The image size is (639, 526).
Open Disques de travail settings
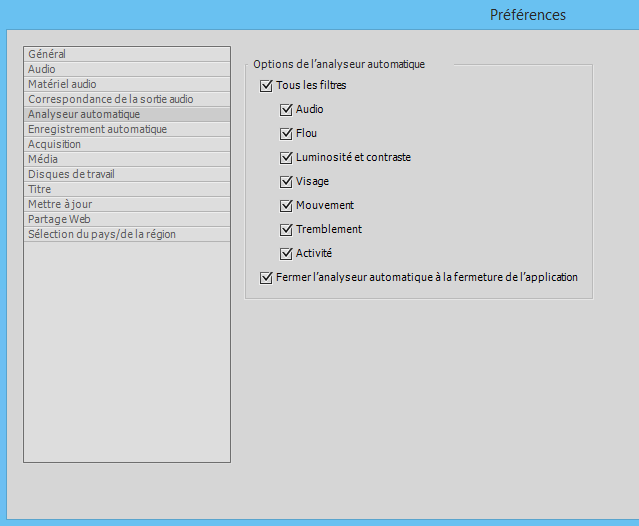coord(71,174)
